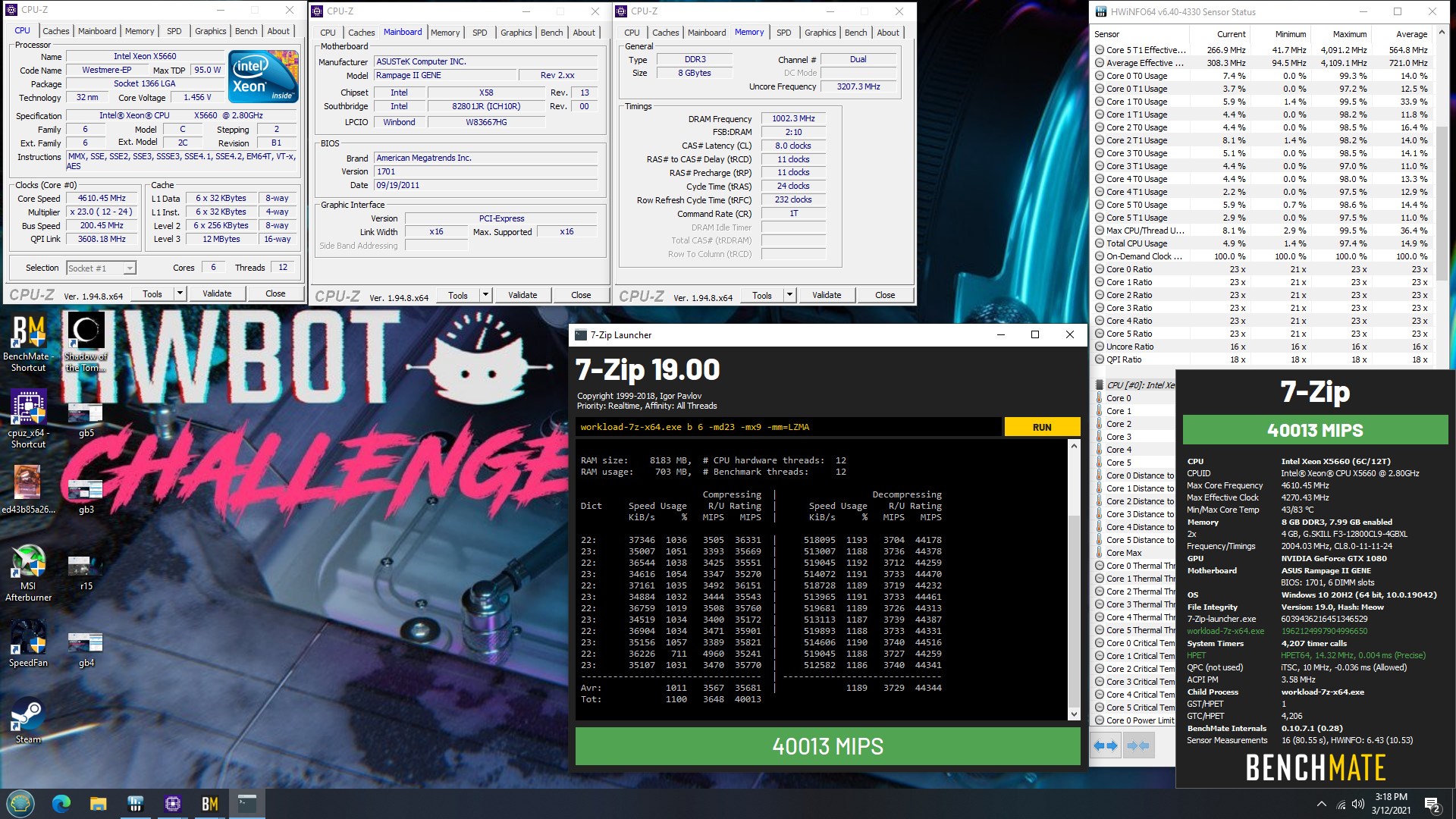Switch to Caches tab in CPU-Z CPU window
The height and width of the screenshot is (819, 1456).
55,31
